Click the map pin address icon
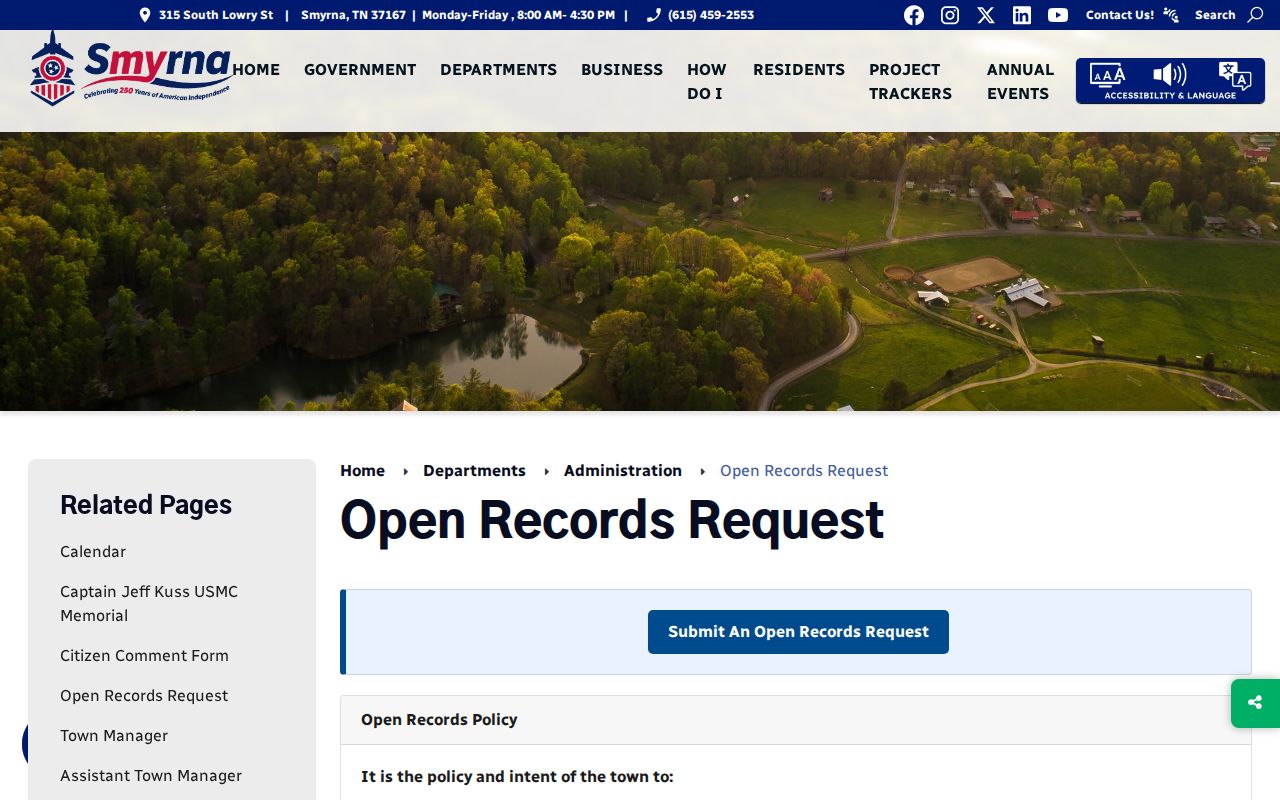This screenshot has width=1280, height=800. pyautogui.click(x=145, y=15)
